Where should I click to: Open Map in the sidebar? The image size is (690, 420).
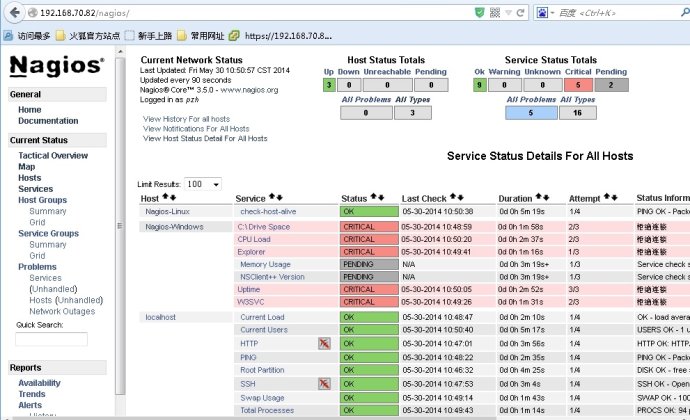pyautogui.click(x=26, y=166)
